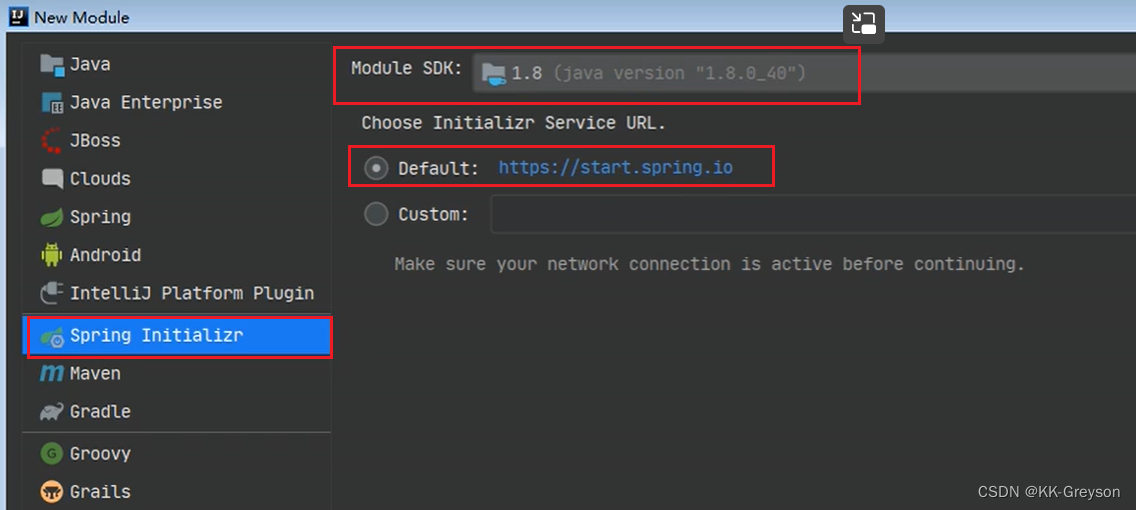Select IntelliJ Platform Plugin entry

point(178,293)
